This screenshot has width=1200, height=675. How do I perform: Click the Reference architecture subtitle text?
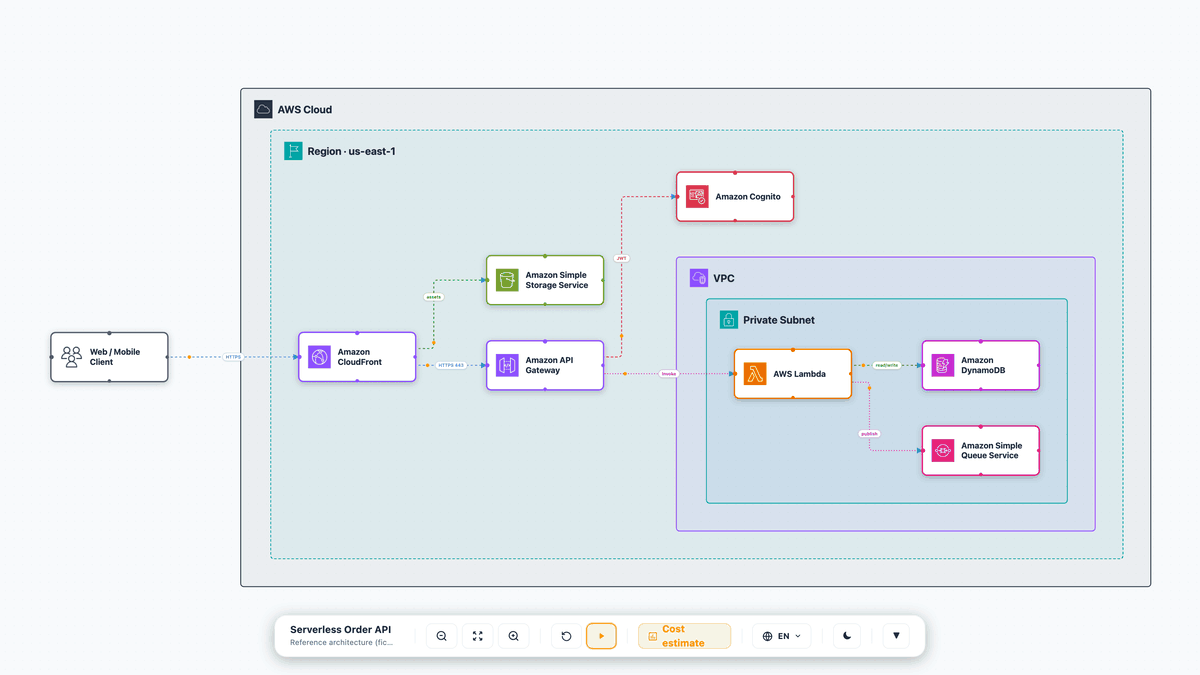(342, 643)
